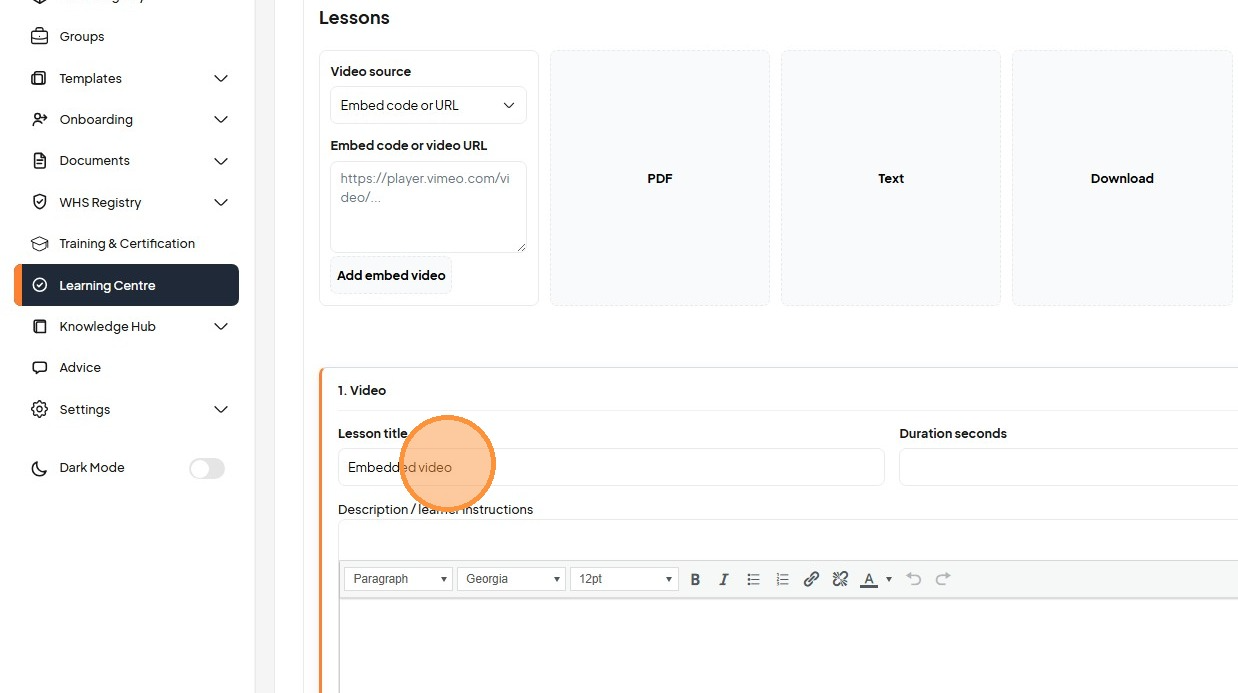Screen dimensions: 1238x693
Task: Insert a numbered list
Action: 782,579
